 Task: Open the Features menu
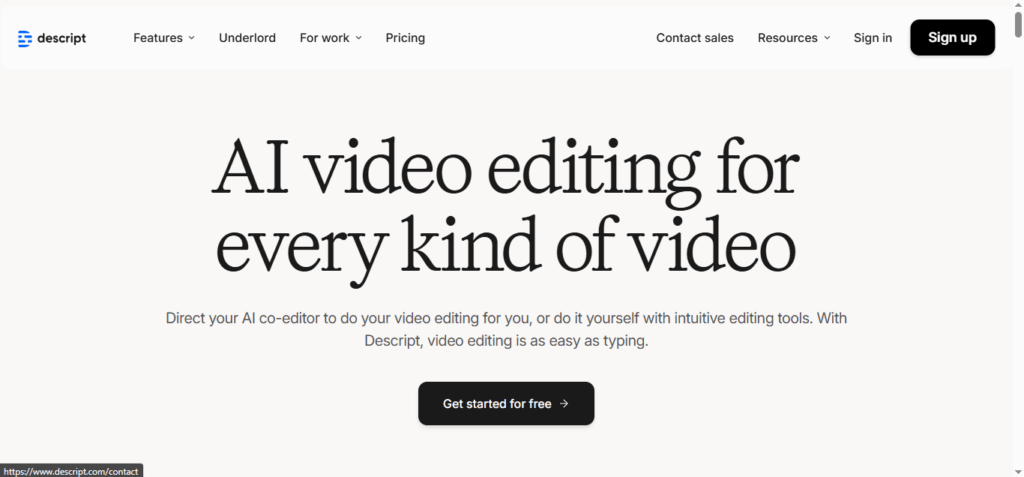coord(158,38)
